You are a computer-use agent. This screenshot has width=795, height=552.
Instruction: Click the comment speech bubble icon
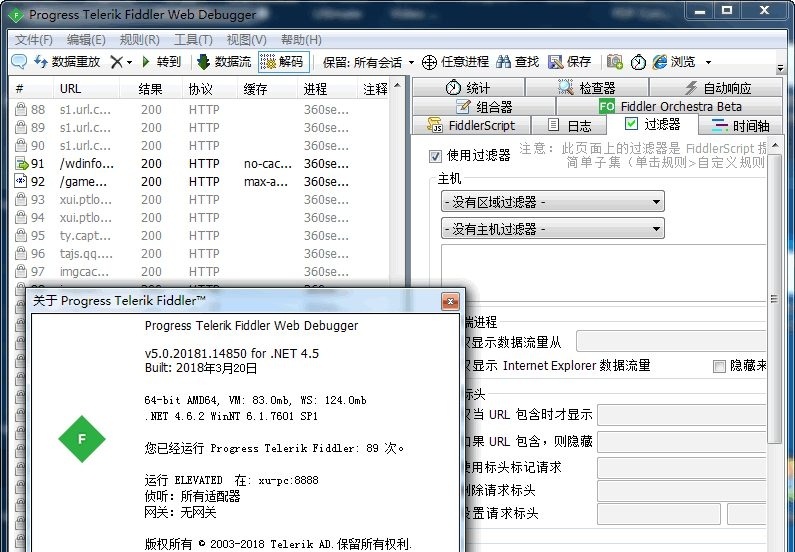tap(19, 62)
